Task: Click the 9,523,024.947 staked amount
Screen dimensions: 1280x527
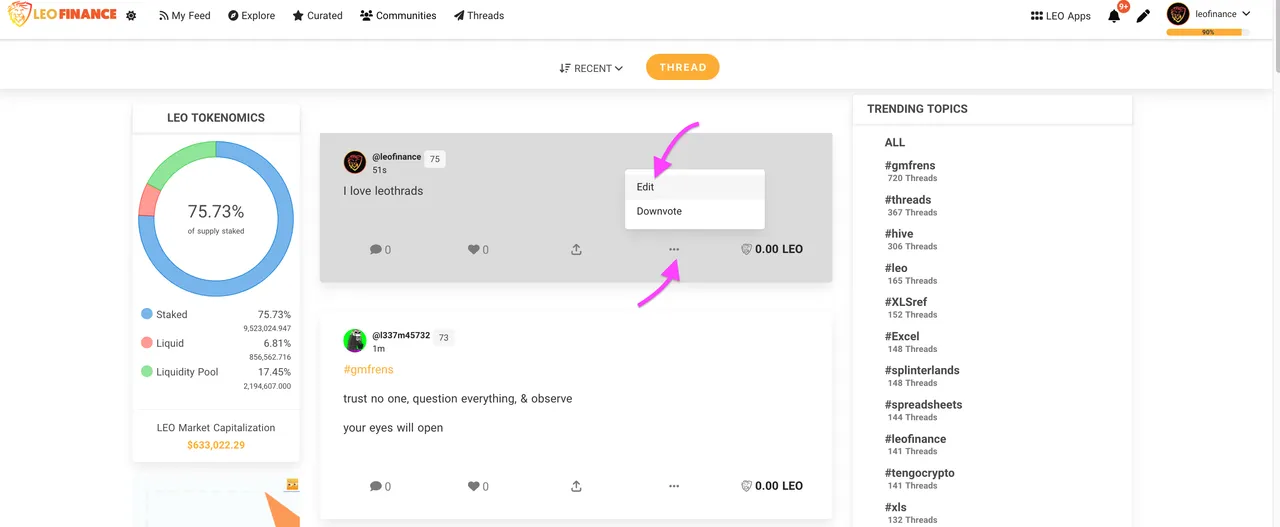Action: [267, 328]
